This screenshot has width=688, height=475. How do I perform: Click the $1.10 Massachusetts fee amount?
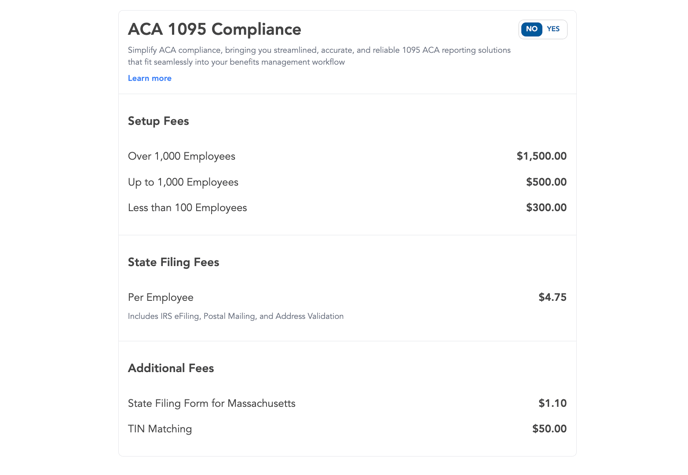click(x=552, y=403)
